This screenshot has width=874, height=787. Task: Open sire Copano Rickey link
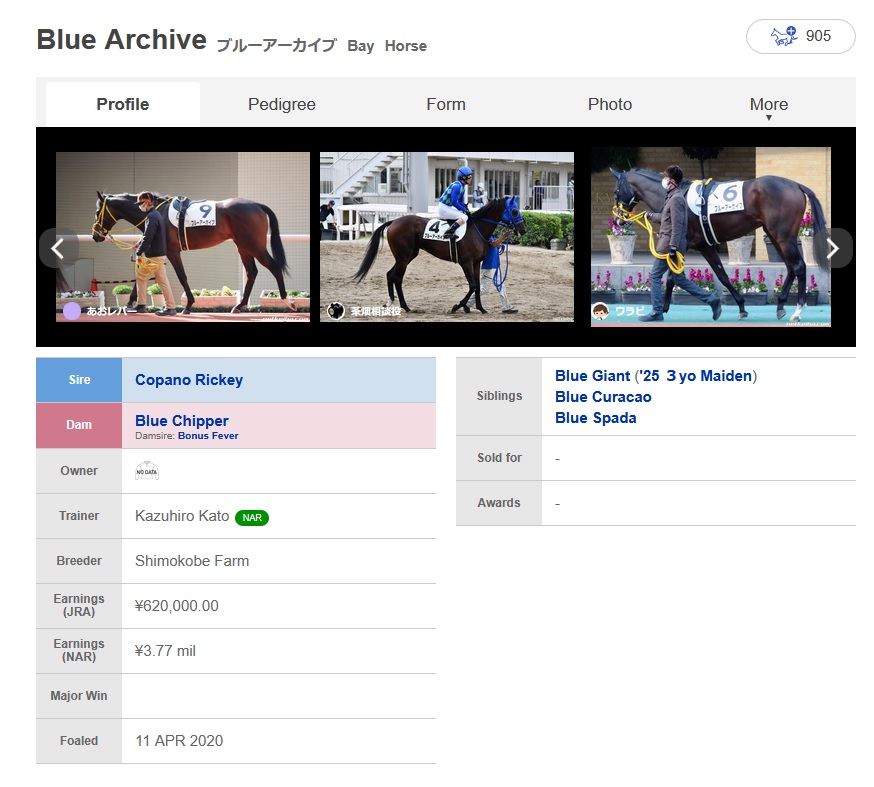click(x=189, y=380)
